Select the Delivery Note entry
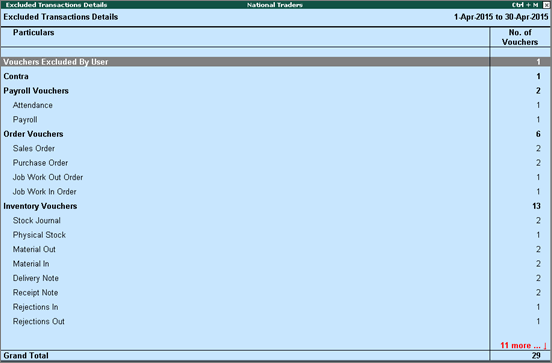The image size is (552, 363). (276, 278)
